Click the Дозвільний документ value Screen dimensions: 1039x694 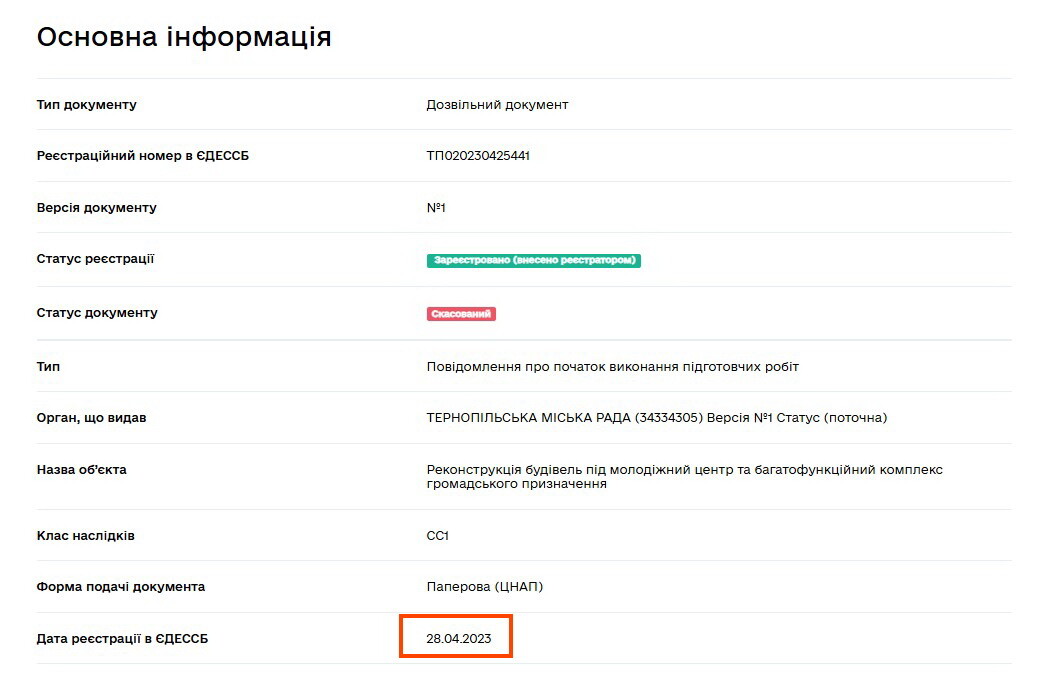(497, 105)
